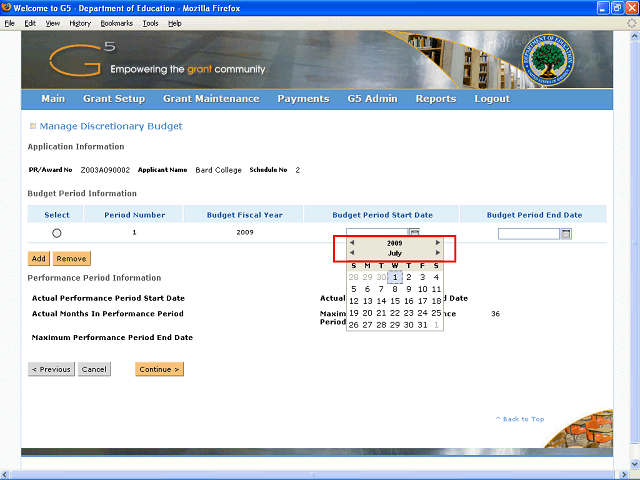This screenshot has height=480, width=640.
Task: Select July 1 in calendar
Action: [395, 277]
